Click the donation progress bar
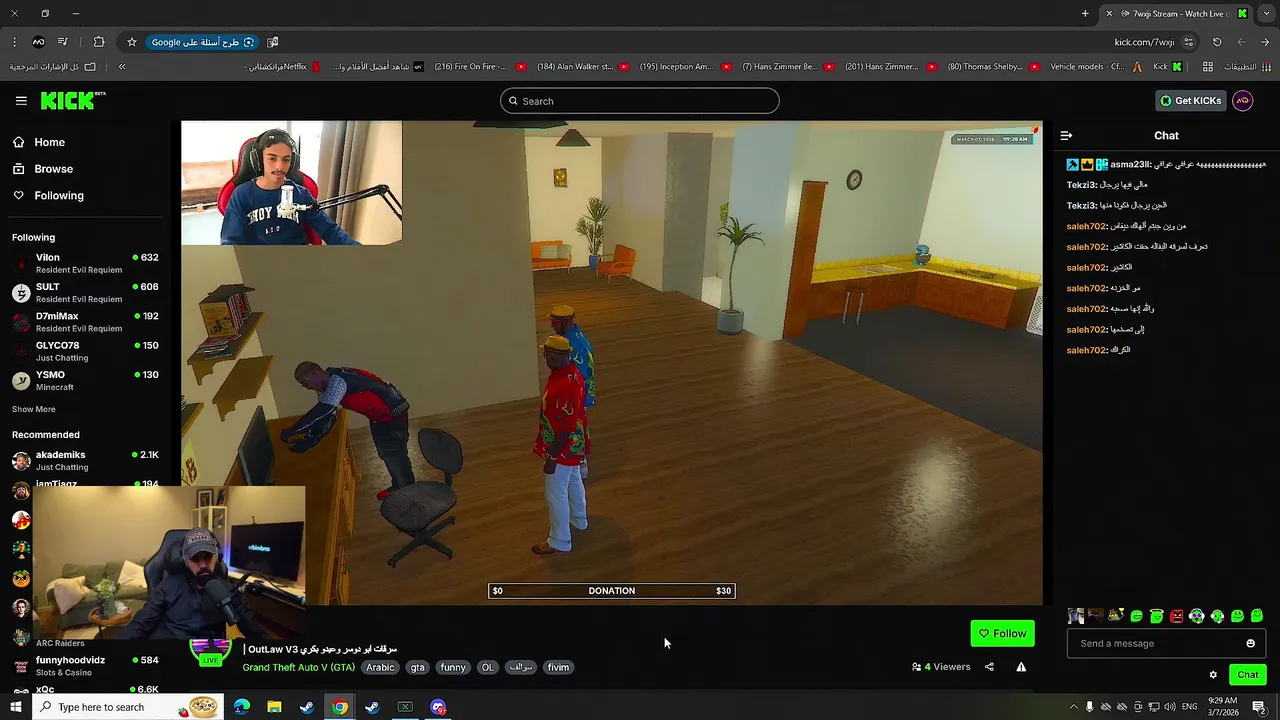The image size is (1280, 720). click(x=611, y=591)
